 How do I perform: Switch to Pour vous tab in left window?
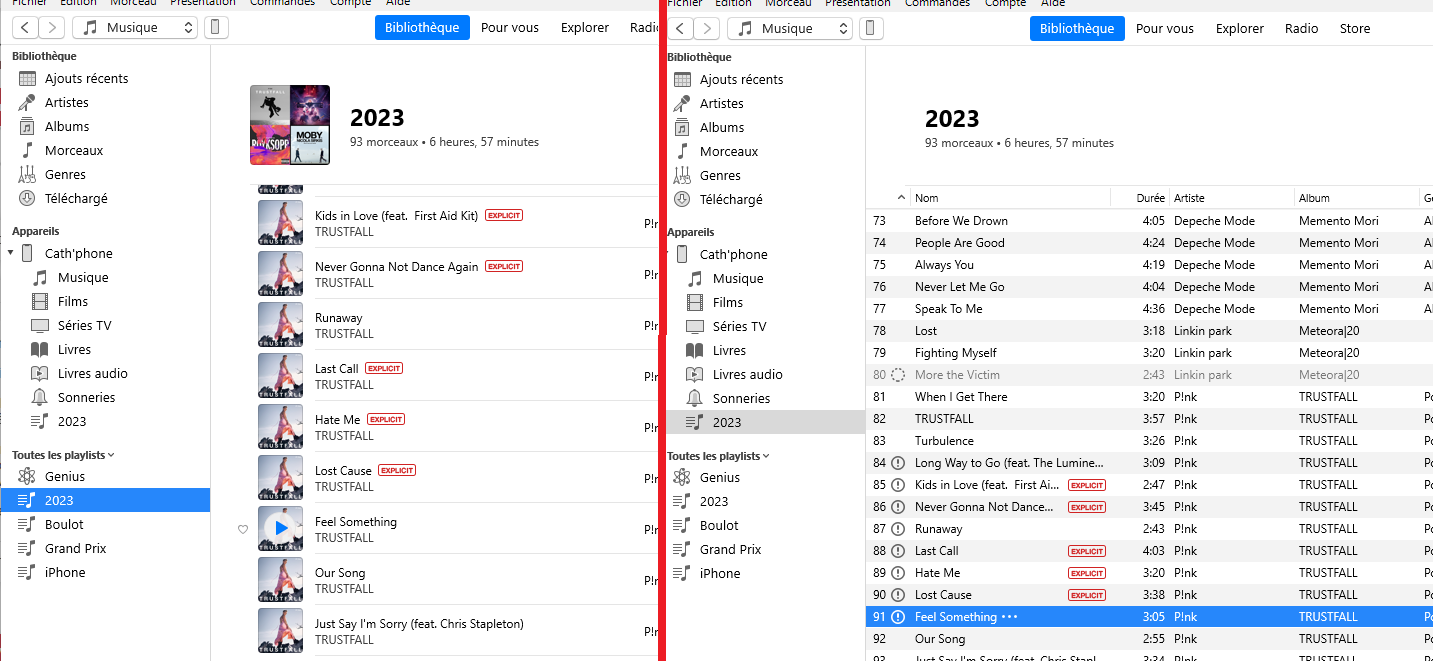click(510, 28)
